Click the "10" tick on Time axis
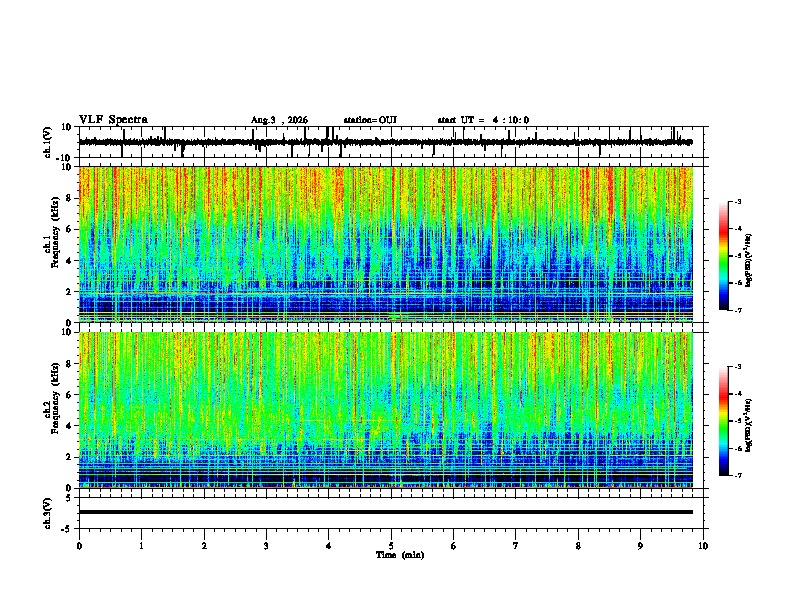 tap(703, 546)
